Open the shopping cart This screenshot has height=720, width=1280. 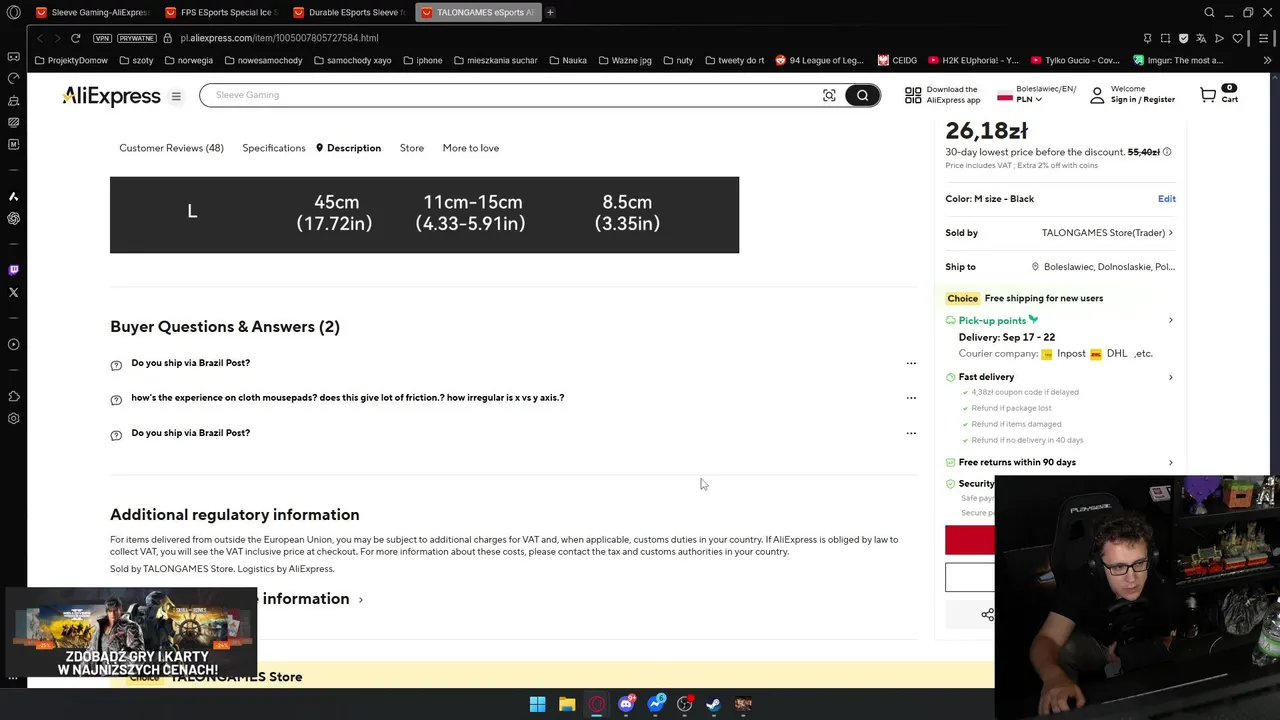pyautogui.click(x=1218, y=95)
